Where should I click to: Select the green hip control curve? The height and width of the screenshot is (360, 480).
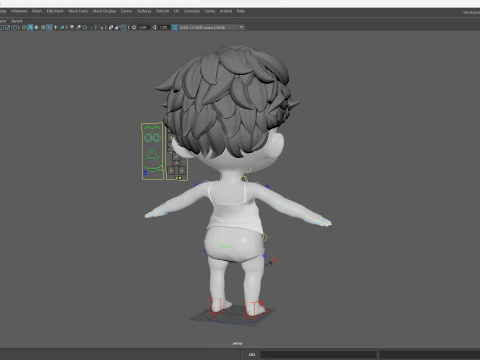[226, 246]
